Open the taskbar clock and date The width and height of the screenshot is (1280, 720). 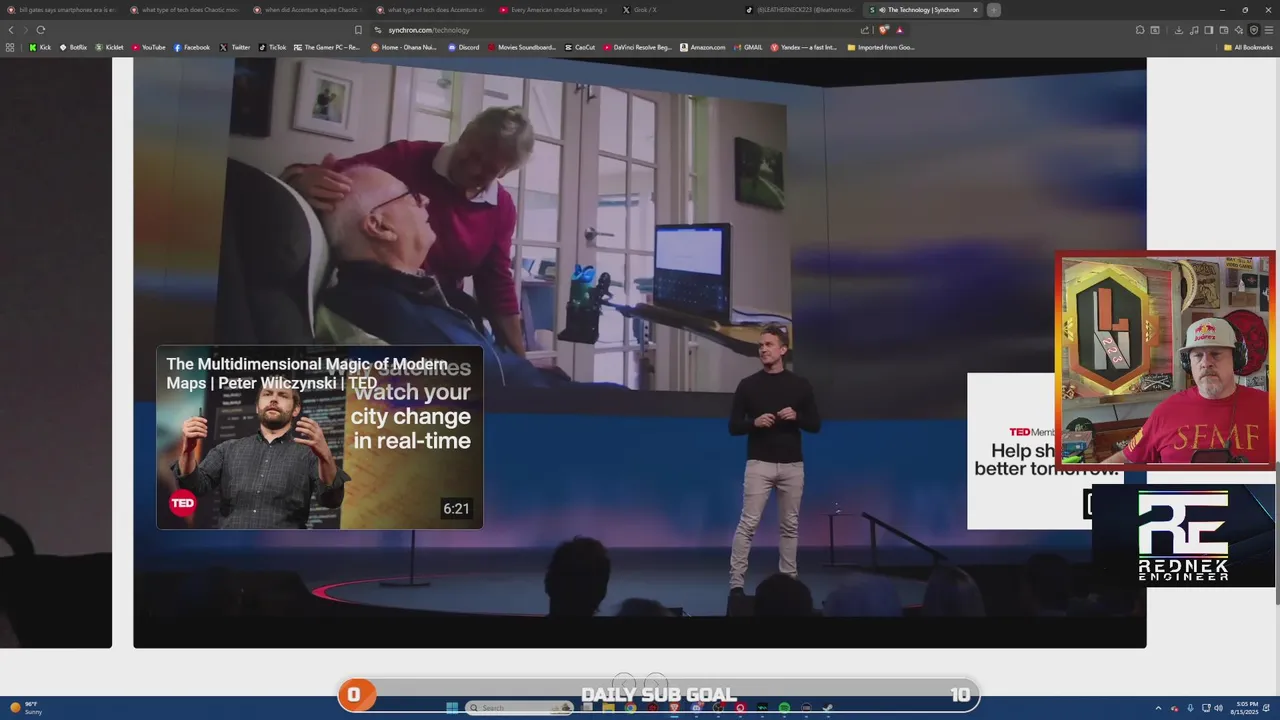(1245, 708)
